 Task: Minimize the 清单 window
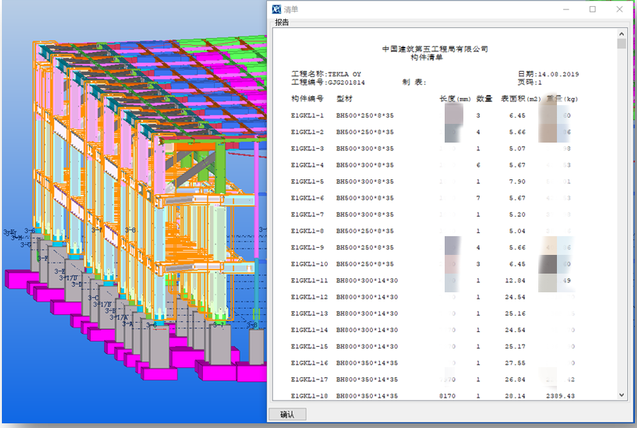(x=566, y=9)
